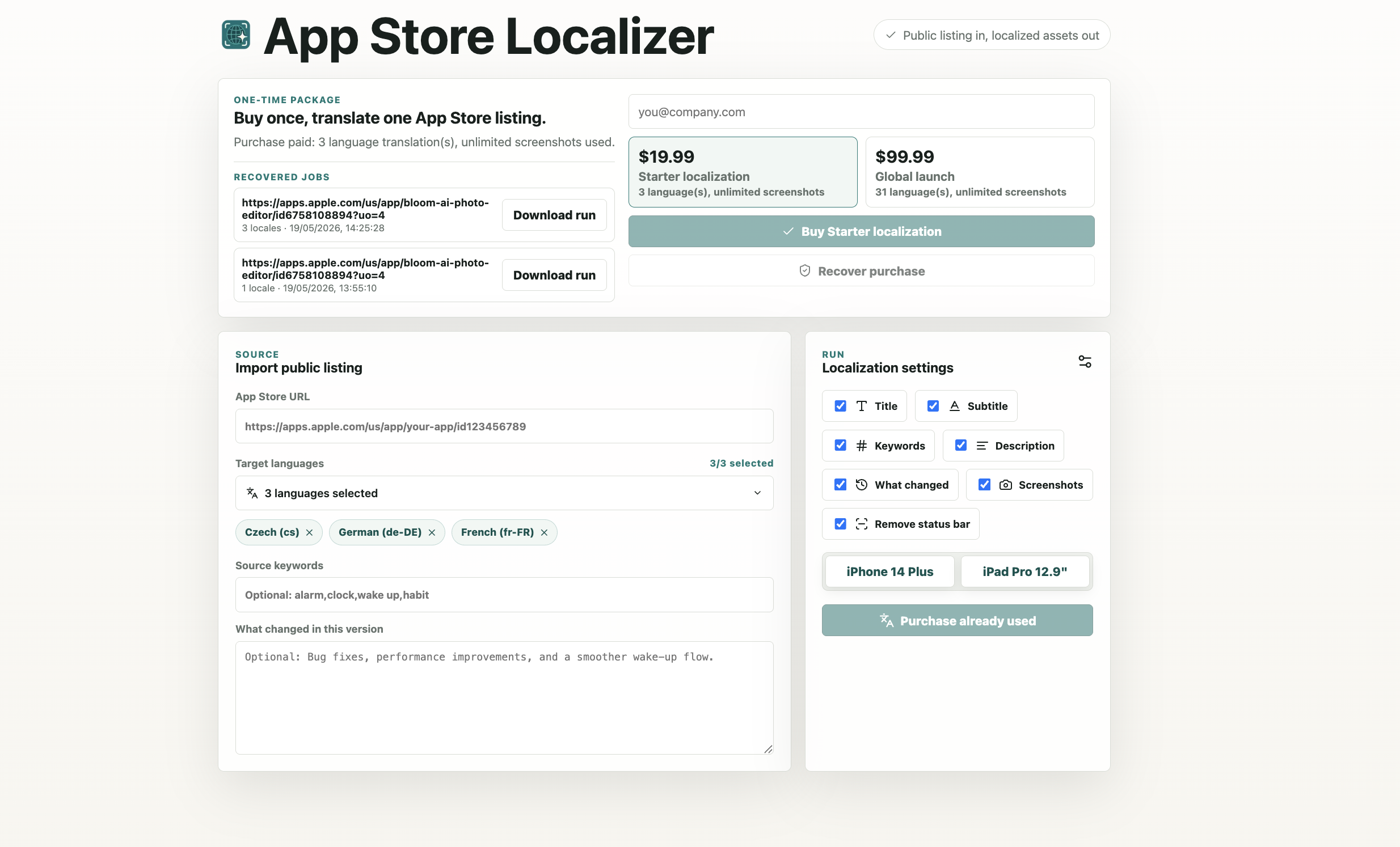The image size is (1400, 847).
Task: Click the Purchase paid status line
Action: 424,142
